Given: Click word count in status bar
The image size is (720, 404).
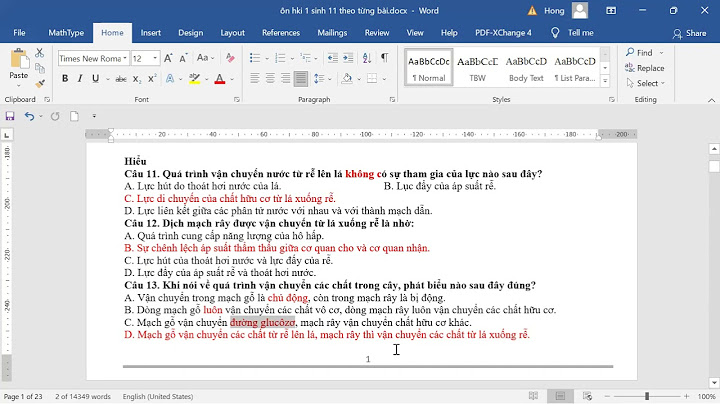Looking at the screenshot, I should (x=83, y=396).
